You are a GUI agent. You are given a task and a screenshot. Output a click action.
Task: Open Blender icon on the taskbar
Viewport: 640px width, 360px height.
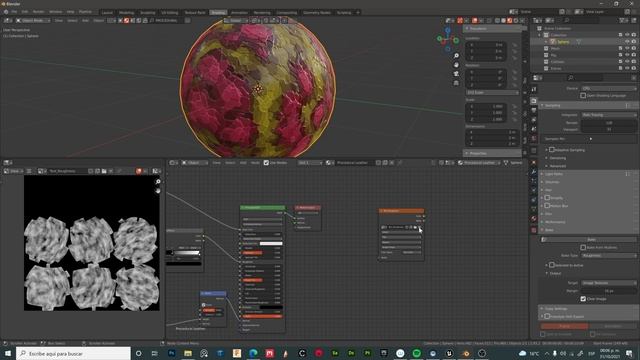click(x=465, y=353)
